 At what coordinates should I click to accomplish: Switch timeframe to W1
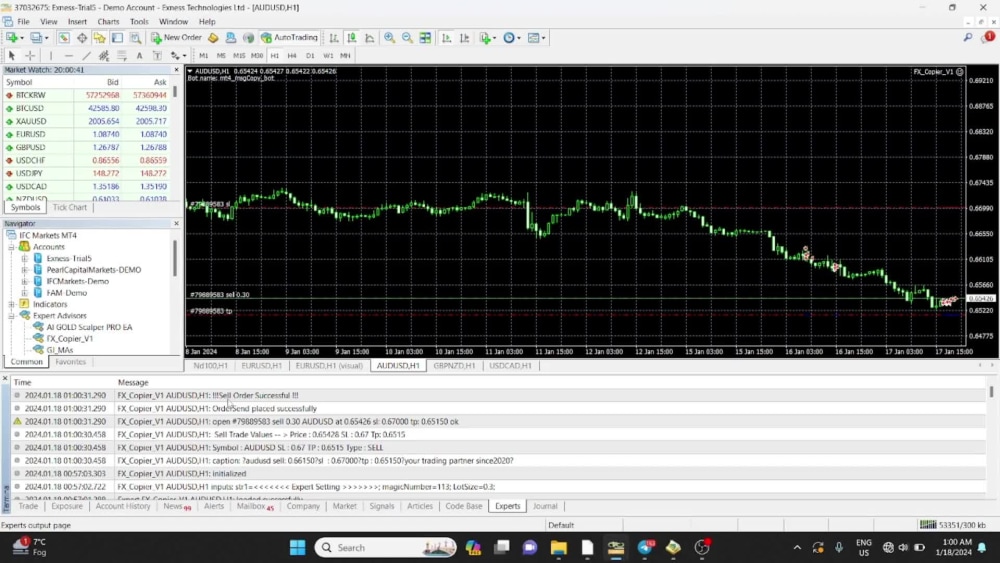[328, 55]
